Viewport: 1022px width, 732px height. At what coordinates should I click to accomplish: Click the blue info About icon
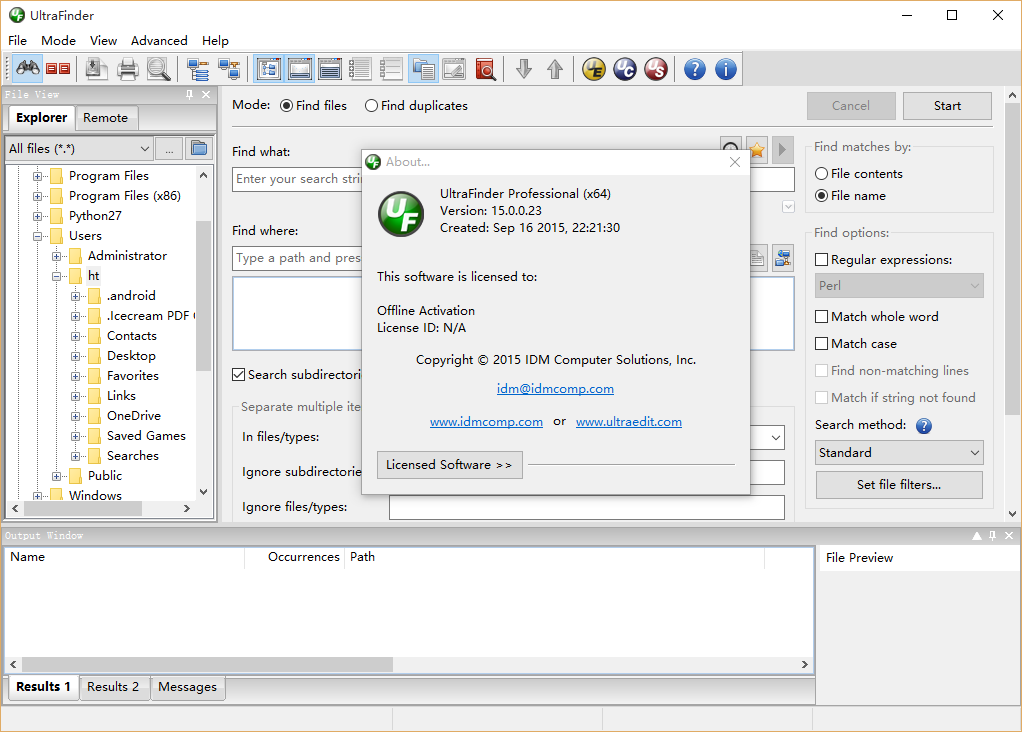coord(725,69)
